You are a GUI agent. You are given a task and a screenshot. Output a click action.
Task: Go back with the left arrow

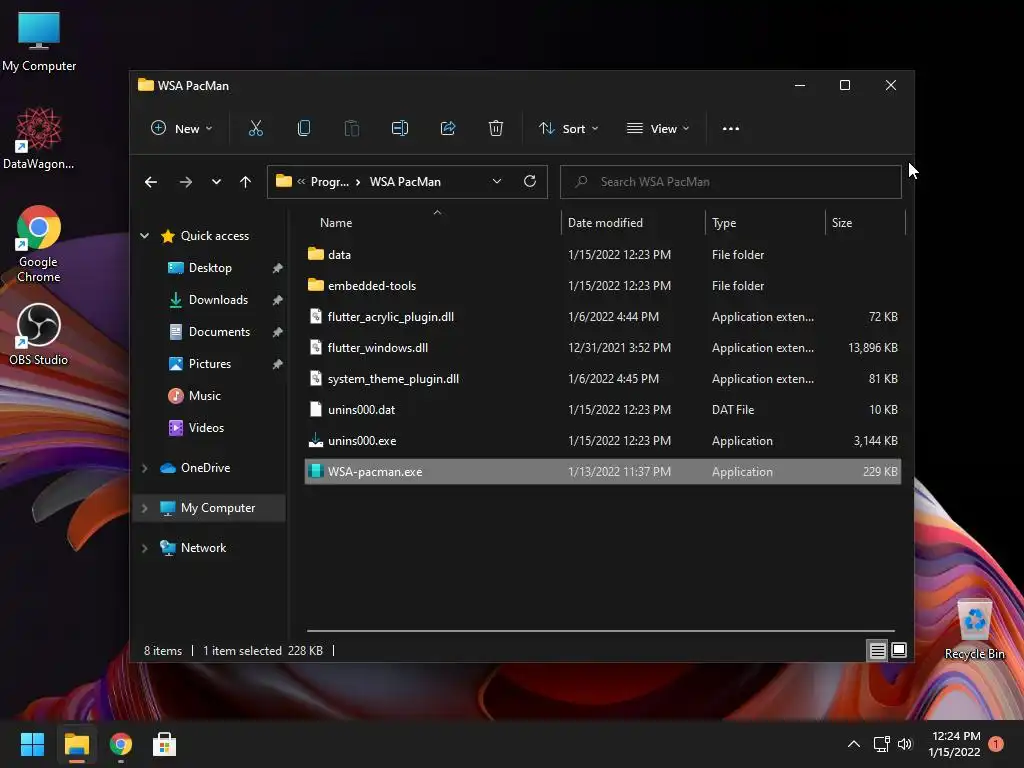pos(151,182)
